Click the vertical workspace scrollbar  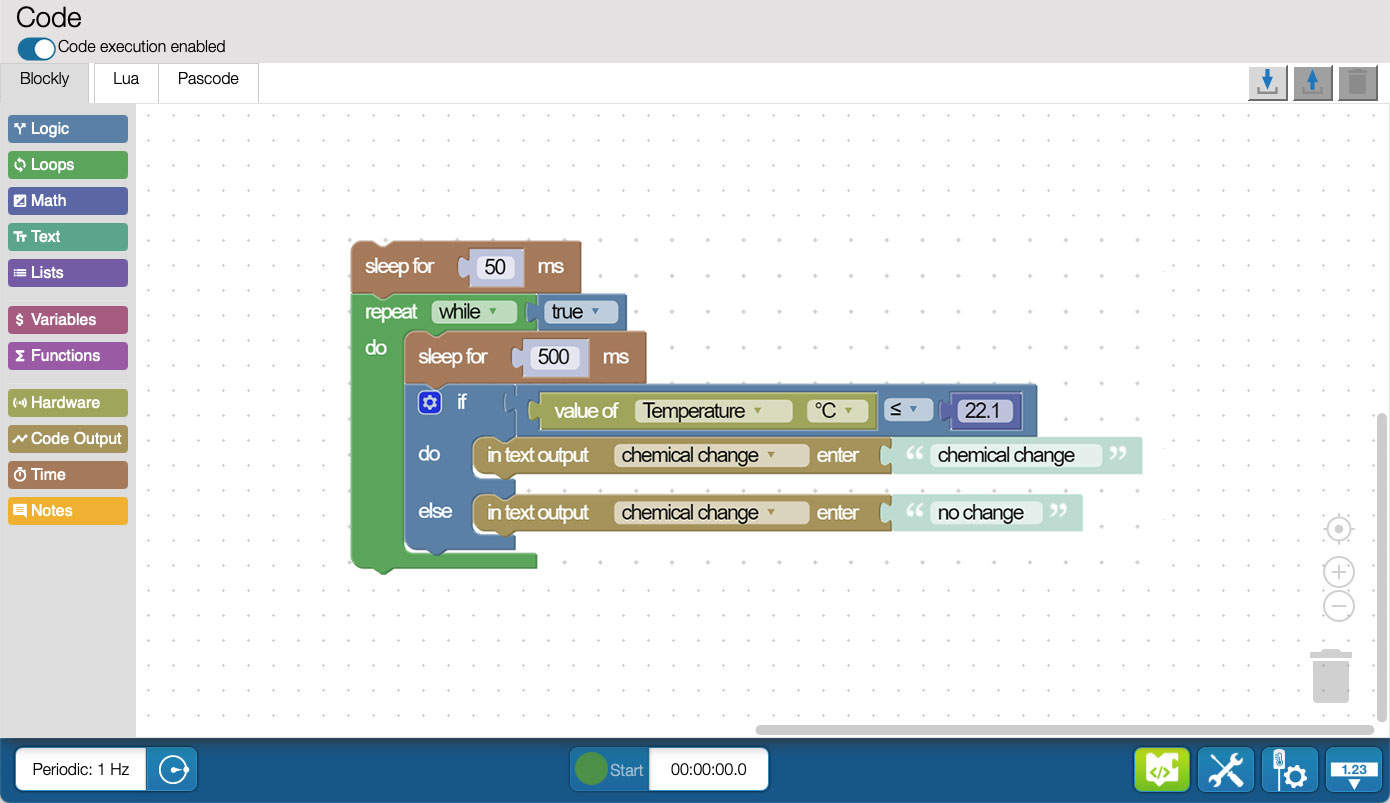pyautogui.click(x=1383, y=566)
